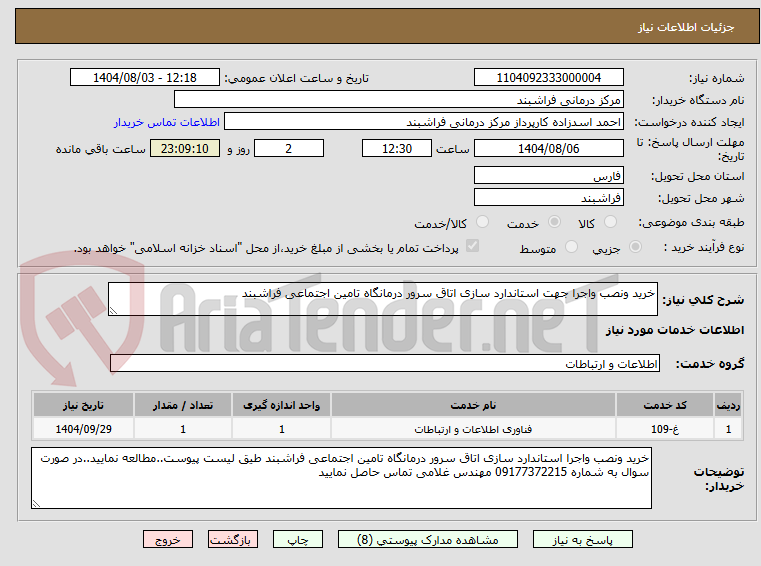Select the کالا radio button

610,222
